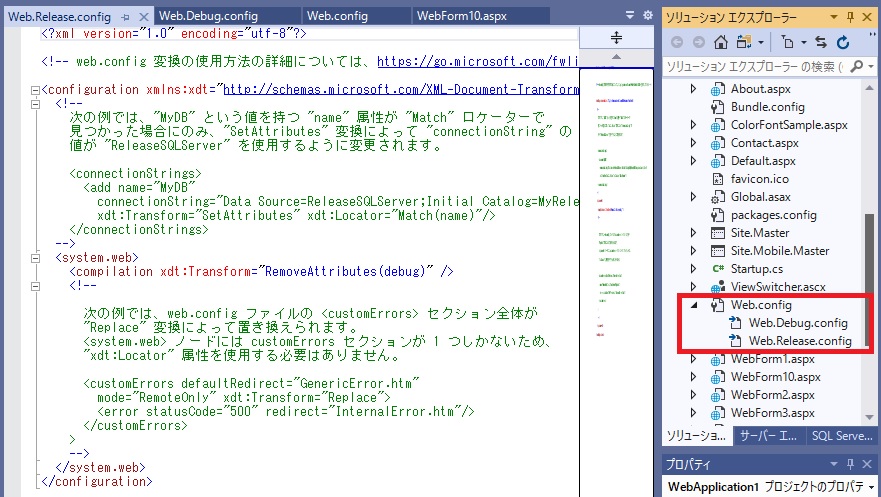This screenshot has width=881, height=497.
Task: Select Web.Release.config in Solution Explorer
Action: 800,341
